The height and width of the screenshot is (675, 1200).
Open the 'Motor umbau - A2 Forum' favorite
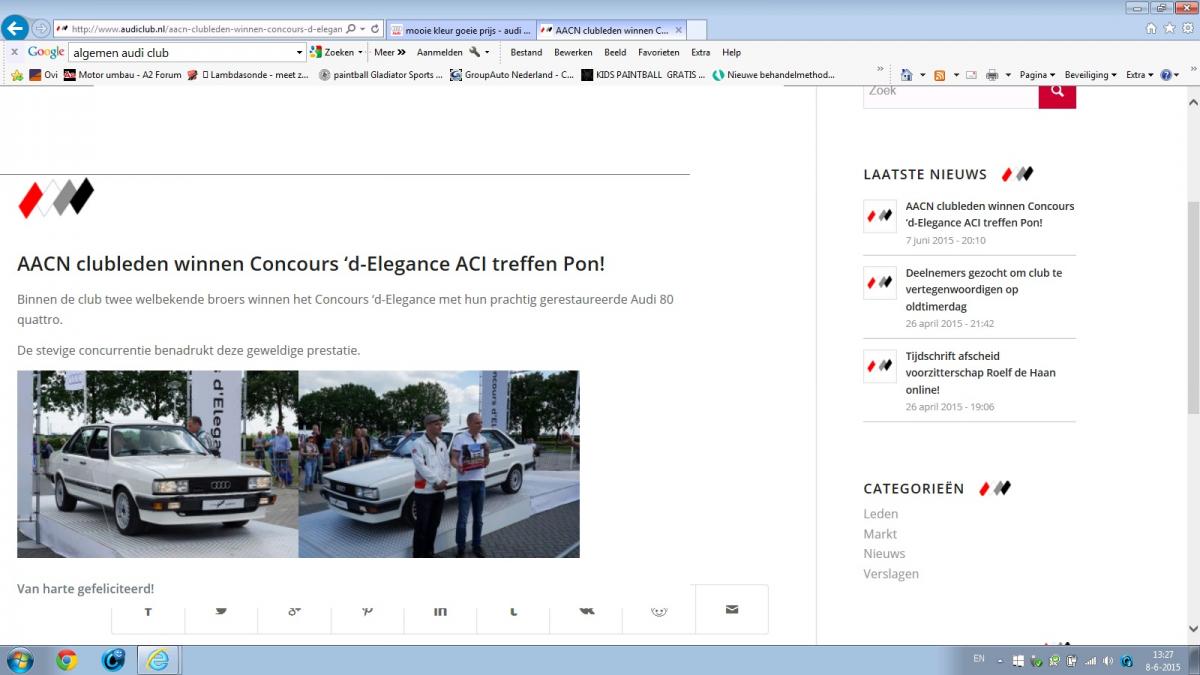(x=123, y=75)
